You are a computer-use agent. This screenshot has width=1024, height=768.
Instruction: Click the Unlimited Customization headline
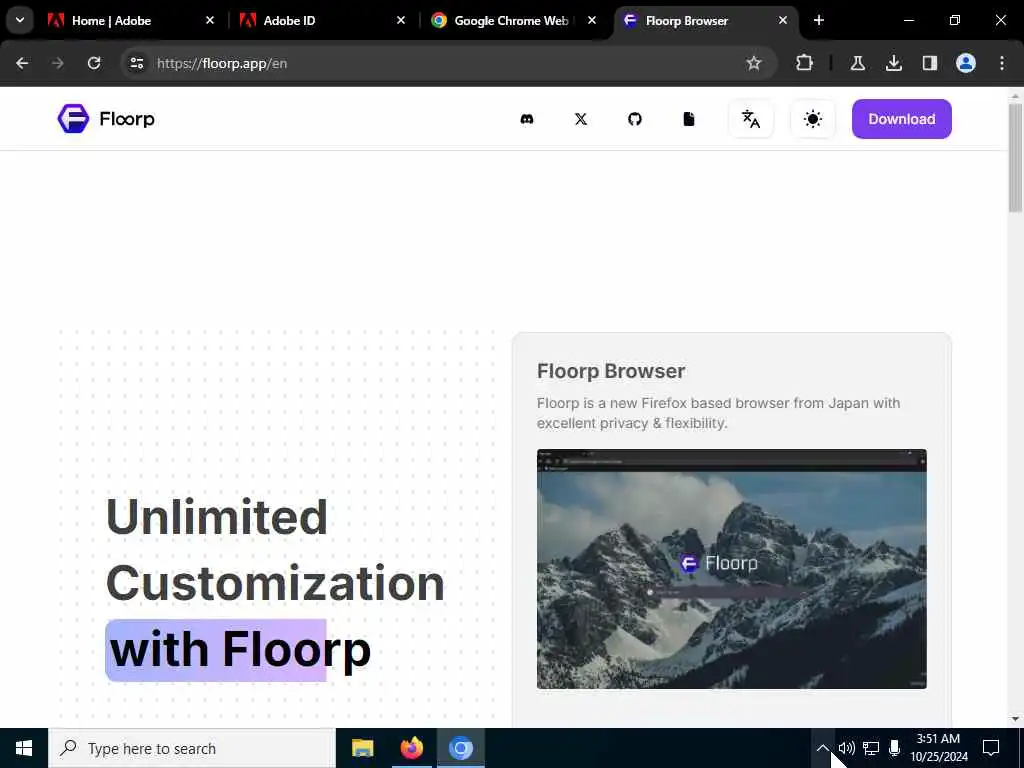[275, 550]
